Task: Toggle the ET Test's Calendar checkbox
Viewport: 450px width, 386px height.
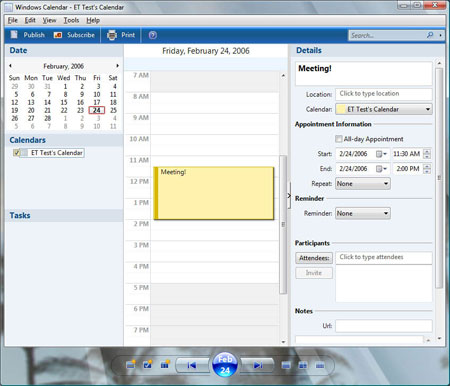Action: tap(16, 153)
